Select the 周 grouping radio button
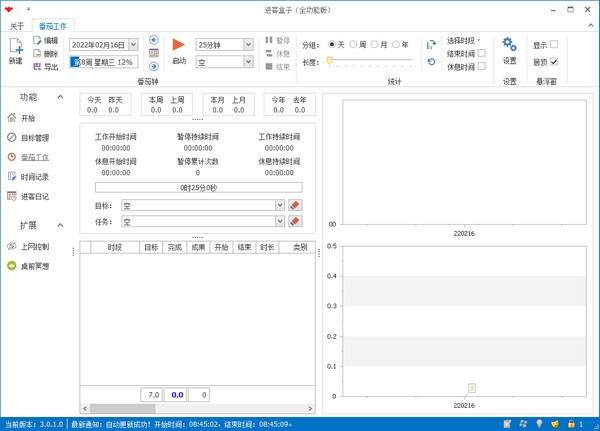This screenshot has width=600, height=431. [354, 45]
